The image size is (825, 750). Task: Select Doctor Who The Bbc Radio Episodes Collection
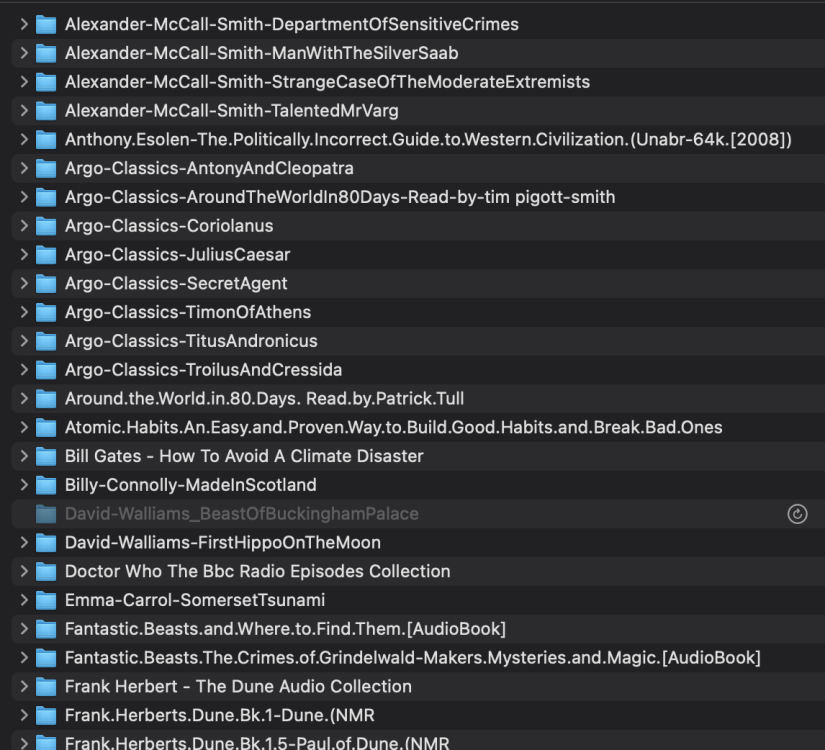pos(257,571)
